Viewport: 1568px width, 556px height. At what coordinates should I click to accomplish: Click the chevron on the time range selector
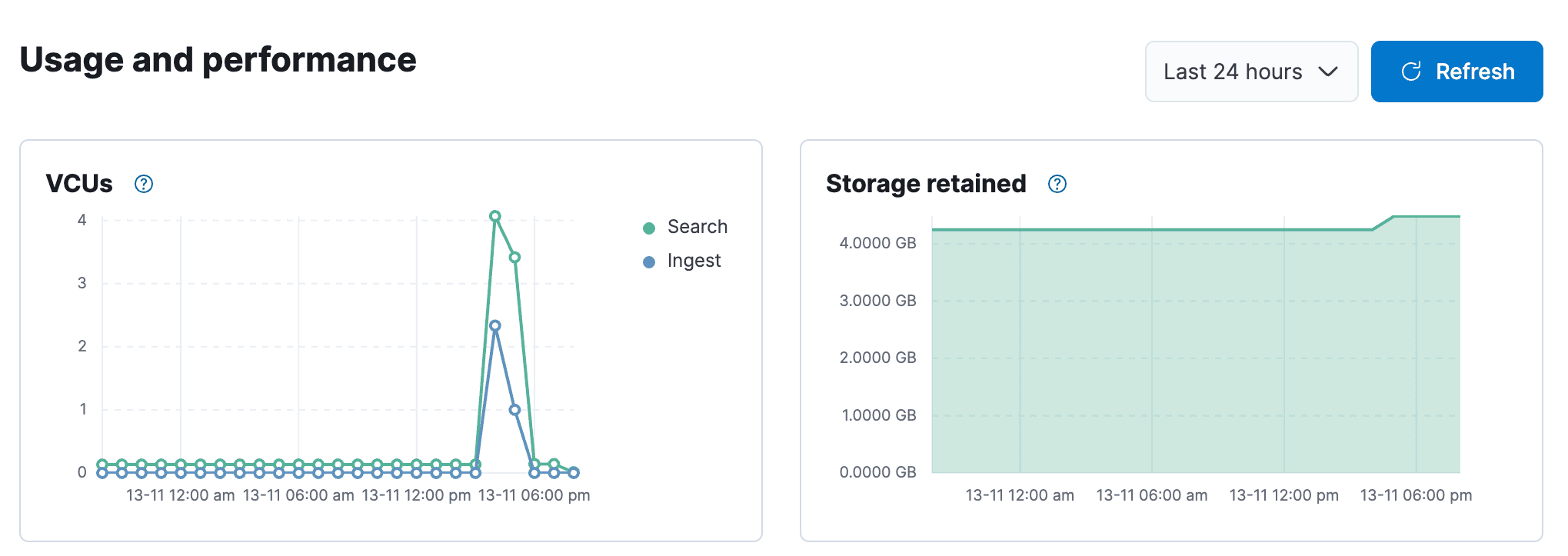pyautogui.click(x=1328, y=72)
